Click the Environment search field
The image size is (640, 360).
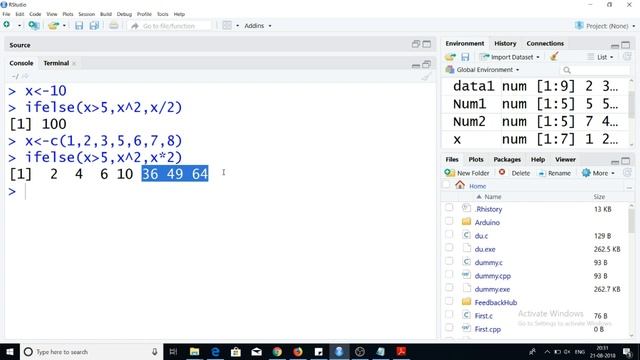595,70
